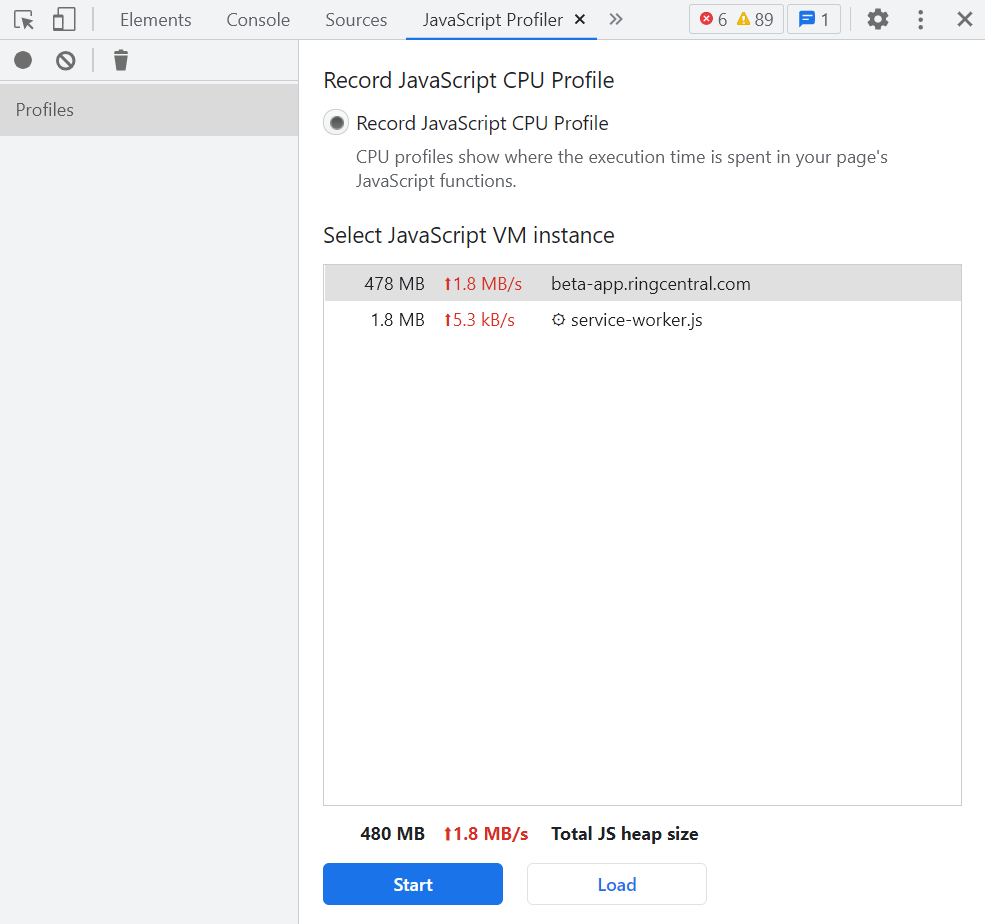Open the hidden panels chevron menu
Screen dimensions: 985x924
coord(616,19)
